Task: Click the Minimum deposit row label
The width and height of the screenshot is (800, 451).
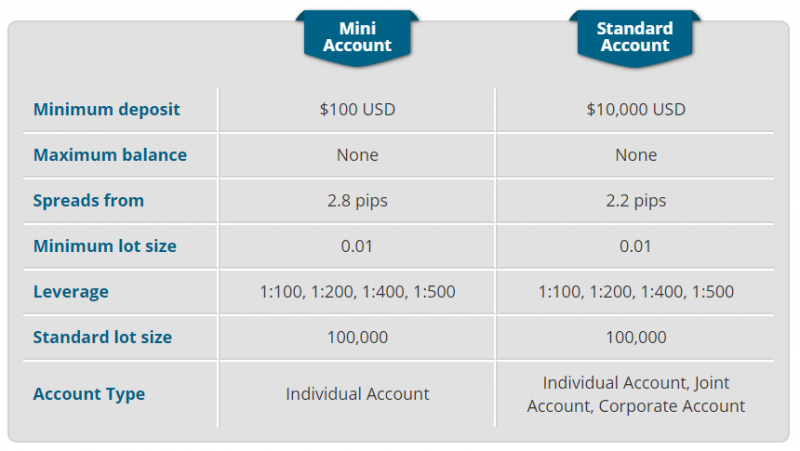Action: [x=107, y=109]
